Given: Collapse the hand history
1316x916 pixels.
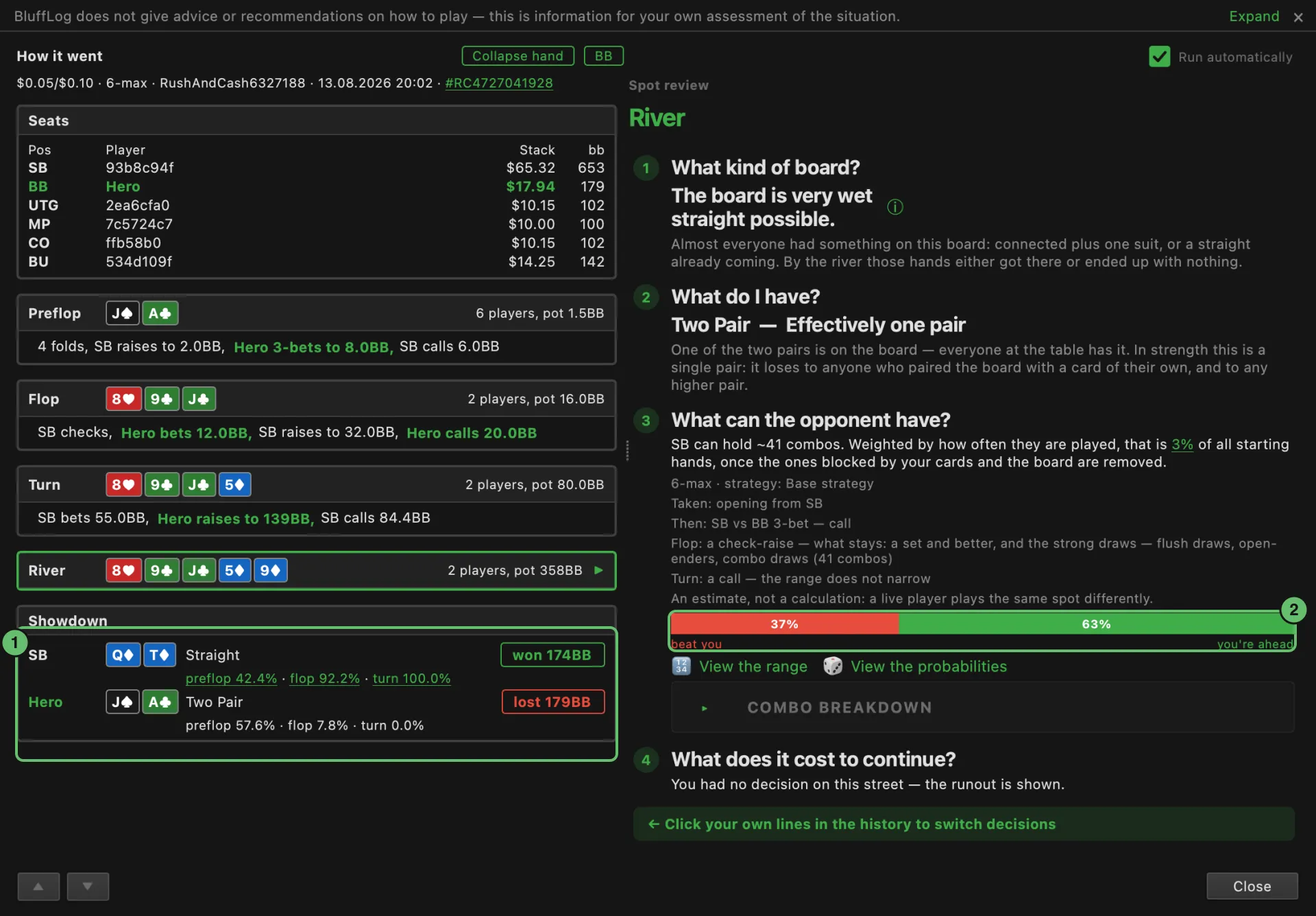Looking at the screenshot, I should coord(517,55).
